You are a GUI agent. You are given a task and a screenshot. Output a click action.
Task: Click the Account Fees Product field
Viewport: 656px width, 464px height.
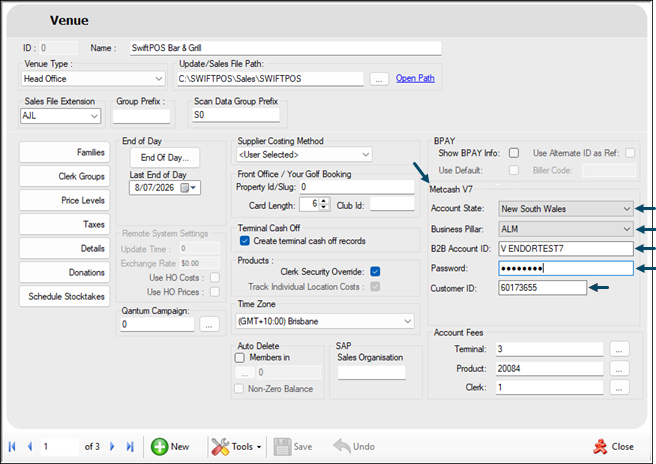pos(550,369)
